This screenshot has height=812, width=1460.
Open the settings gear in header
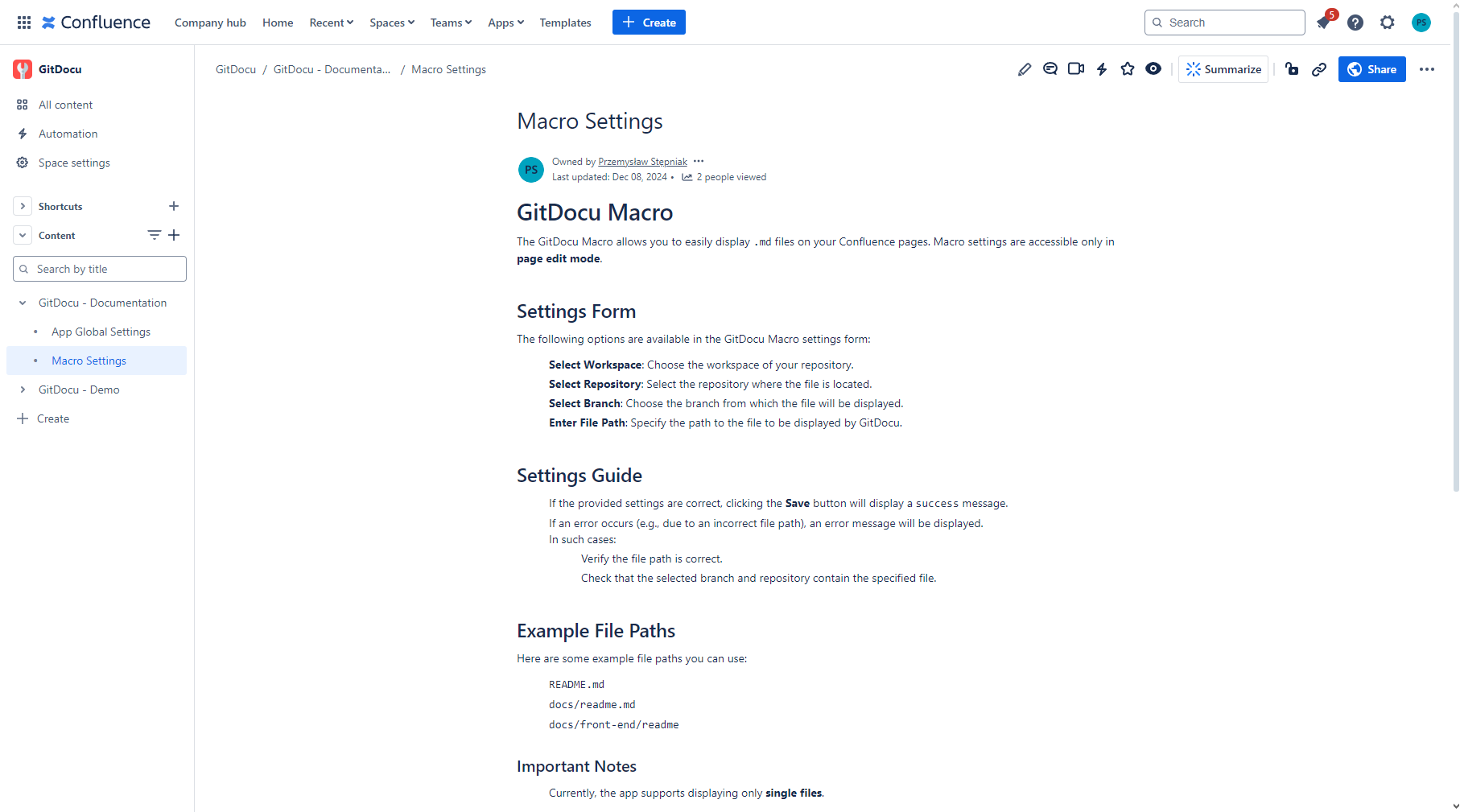click(x=1388, y=23)
